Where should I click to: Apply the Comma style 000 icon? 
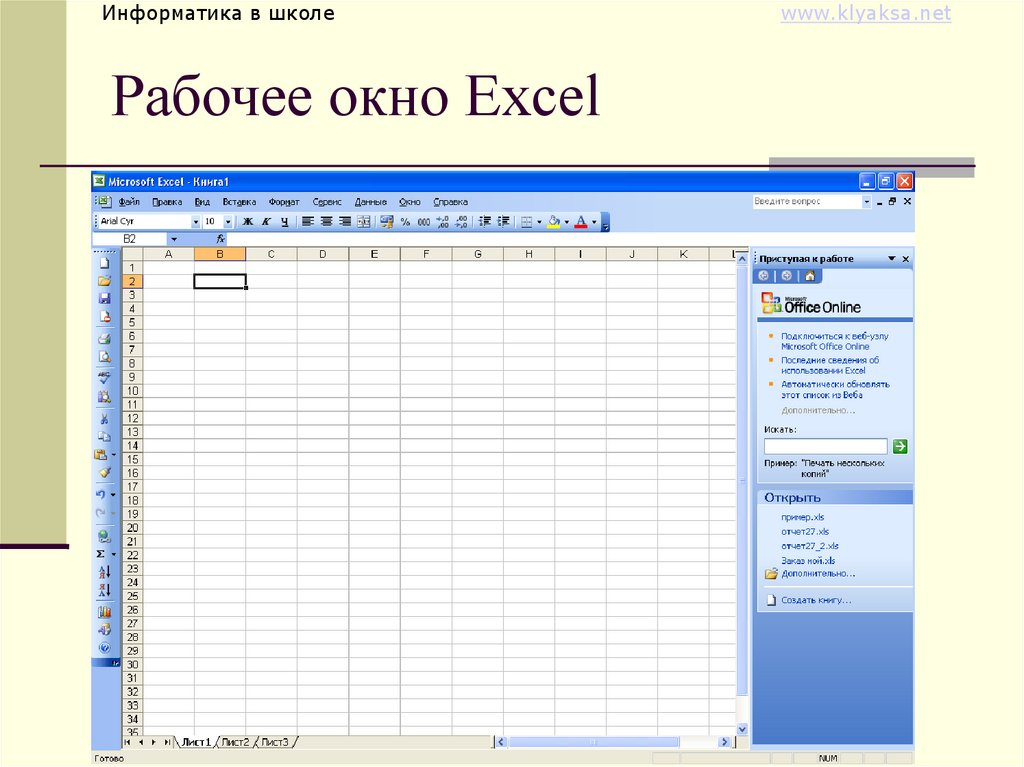coord(424,221)
